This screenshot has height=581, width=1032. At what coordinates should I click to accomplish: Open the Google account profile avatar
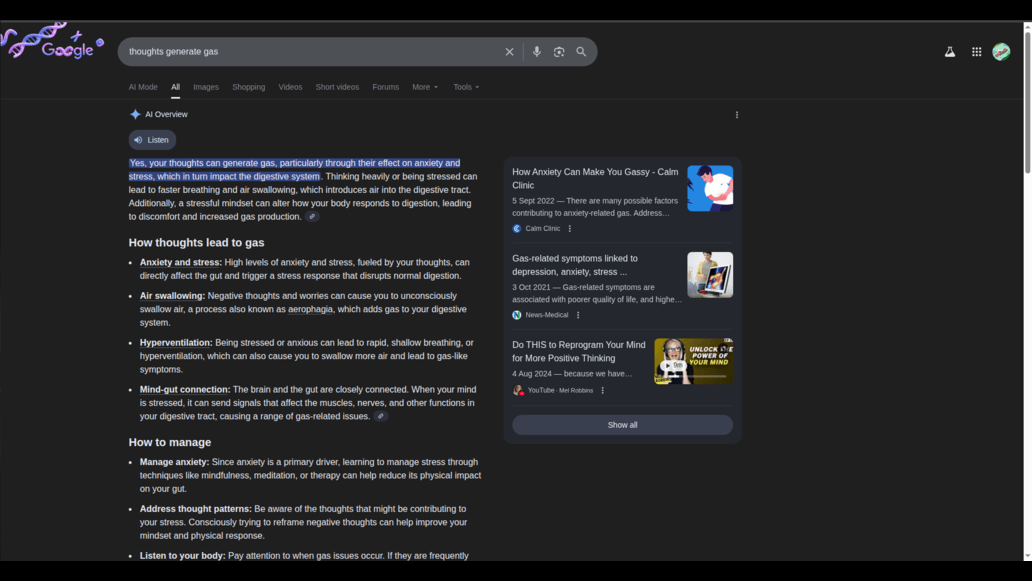[1001, 52]
